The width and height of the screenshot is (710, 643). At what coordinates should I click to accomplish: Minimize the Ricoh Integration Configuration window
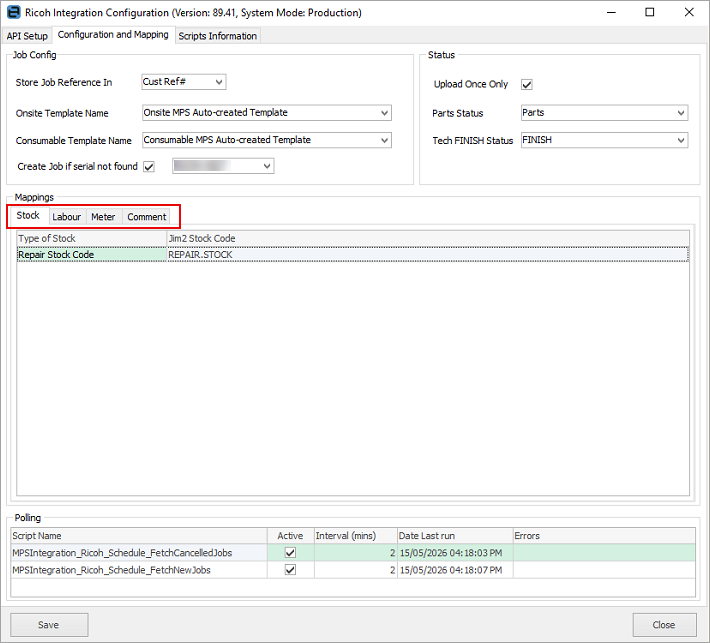[x=611, y=12]
